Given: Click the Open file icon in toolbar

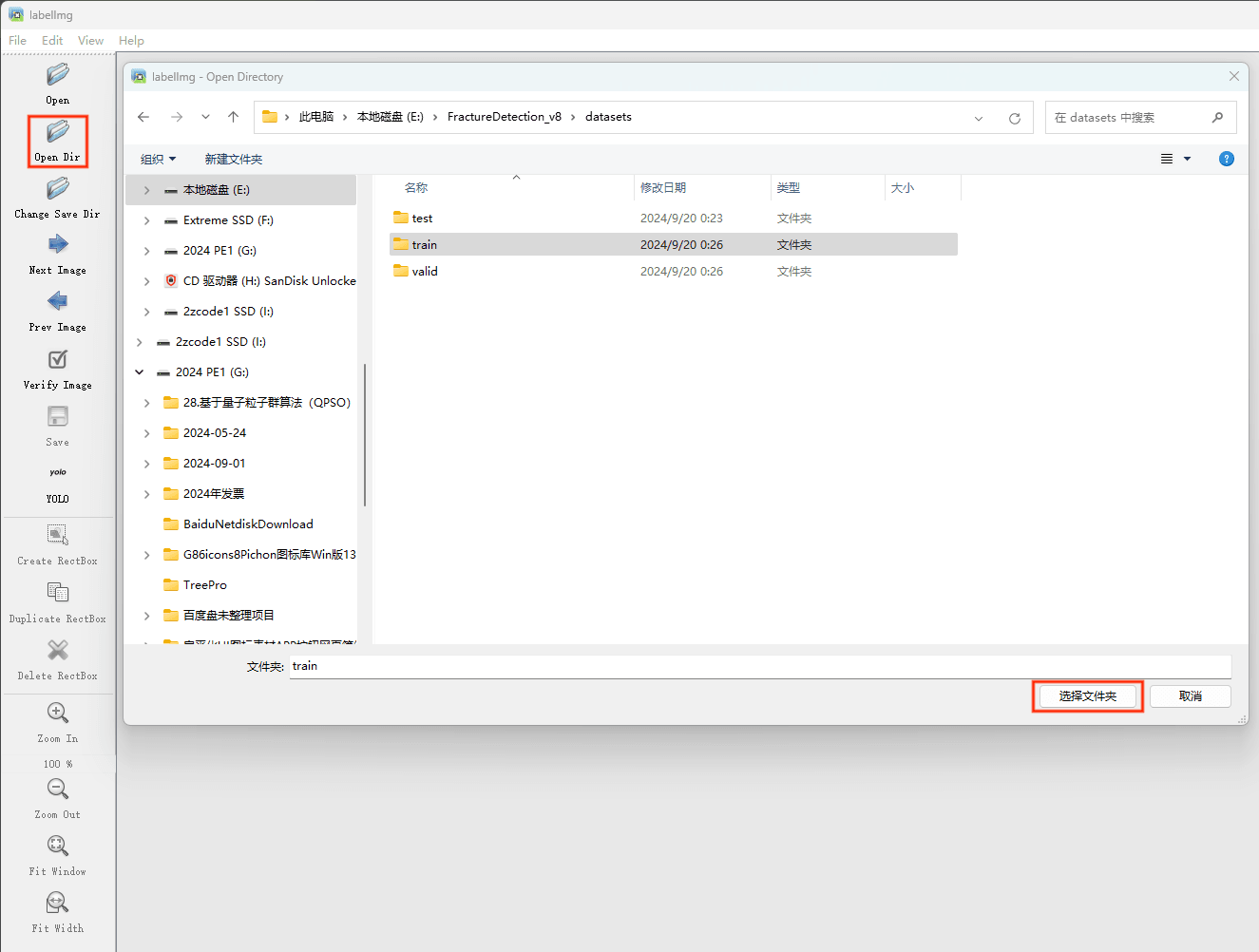Looking at the screenshot, I should pos(58,74).
